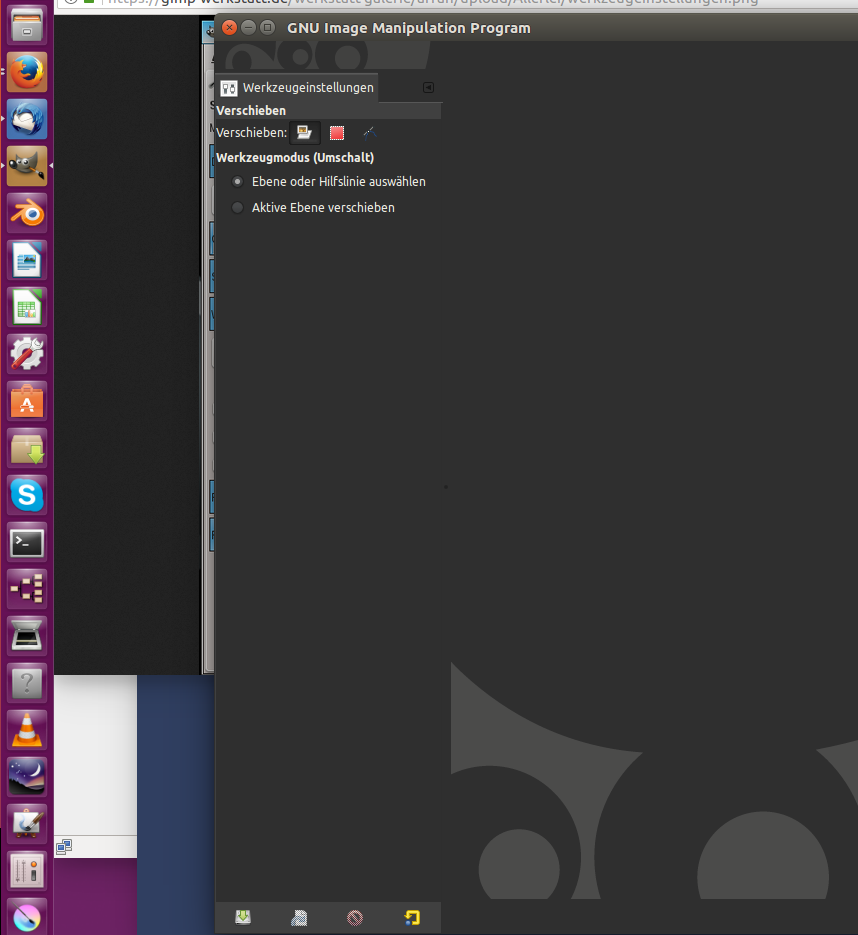Launch Stellarium night-sky dock icon
This screenshot has height=935, width=858.
27,778
